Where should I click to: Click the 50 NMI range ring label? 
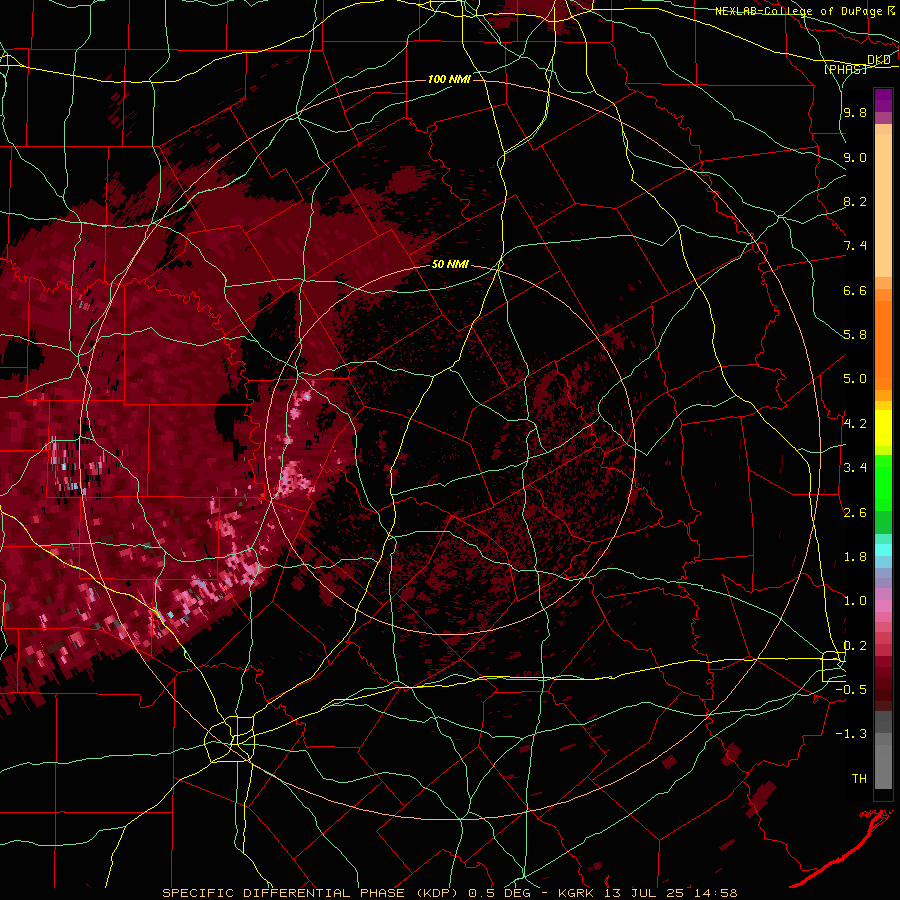[451, 264]
